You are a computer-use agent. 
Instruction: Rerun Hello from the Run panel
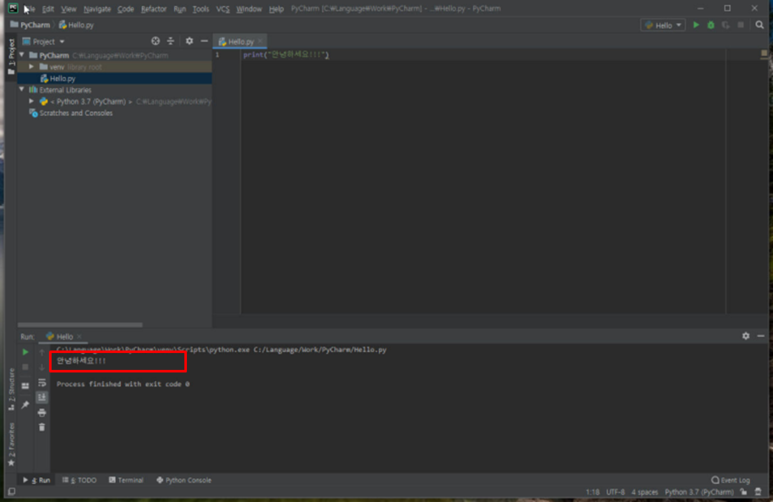point(25,352)
